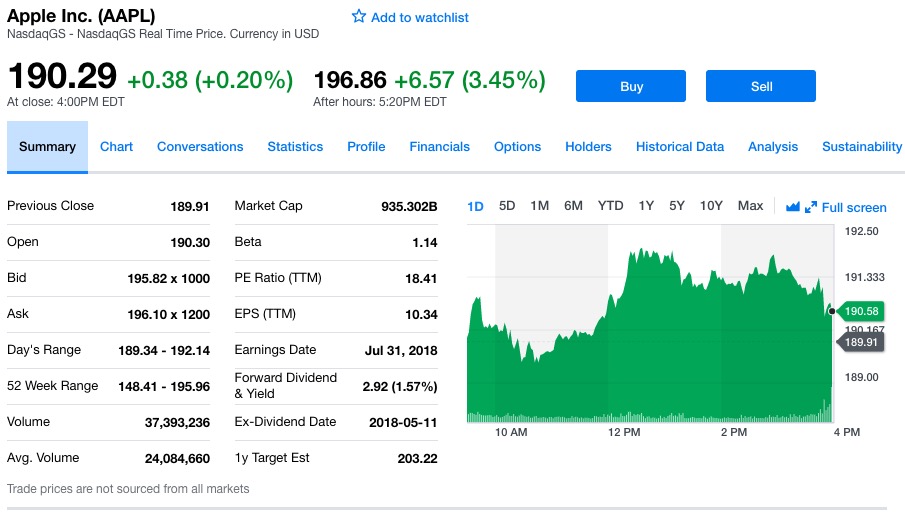Image resolution: width=905 pixels, height=514 pixels.
Task: Click the EPS (TTM) value 10.34
Action: coord(421,314)
